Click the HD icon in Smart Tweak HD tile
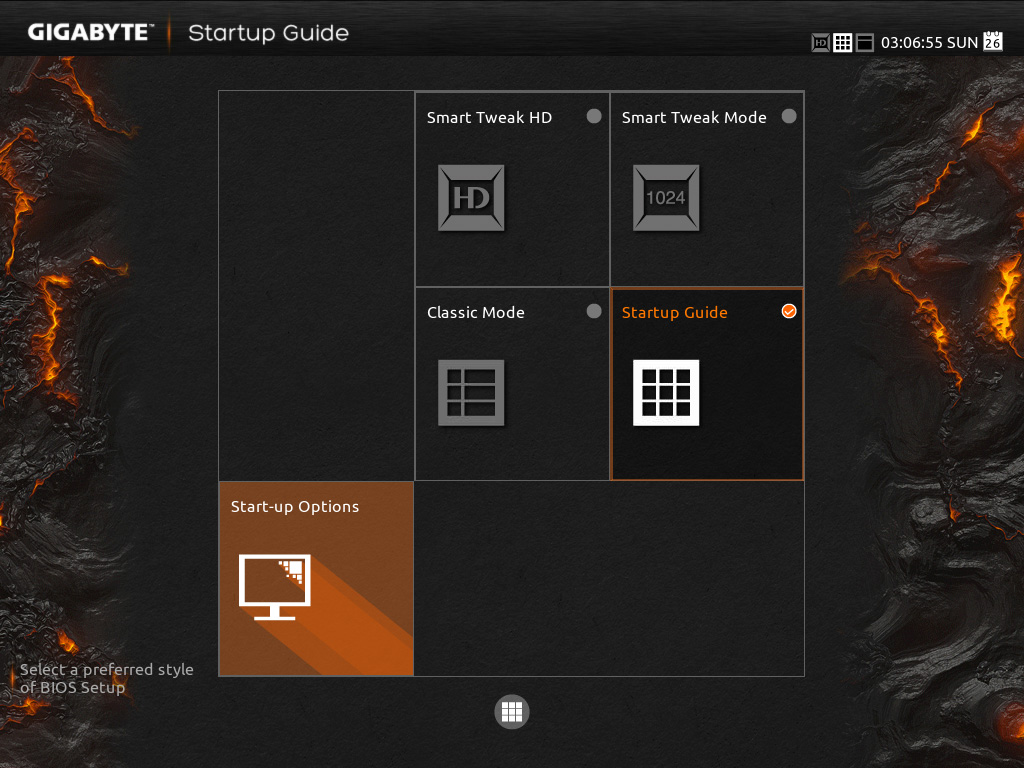The image size is (1024, 768). point(471,198)
